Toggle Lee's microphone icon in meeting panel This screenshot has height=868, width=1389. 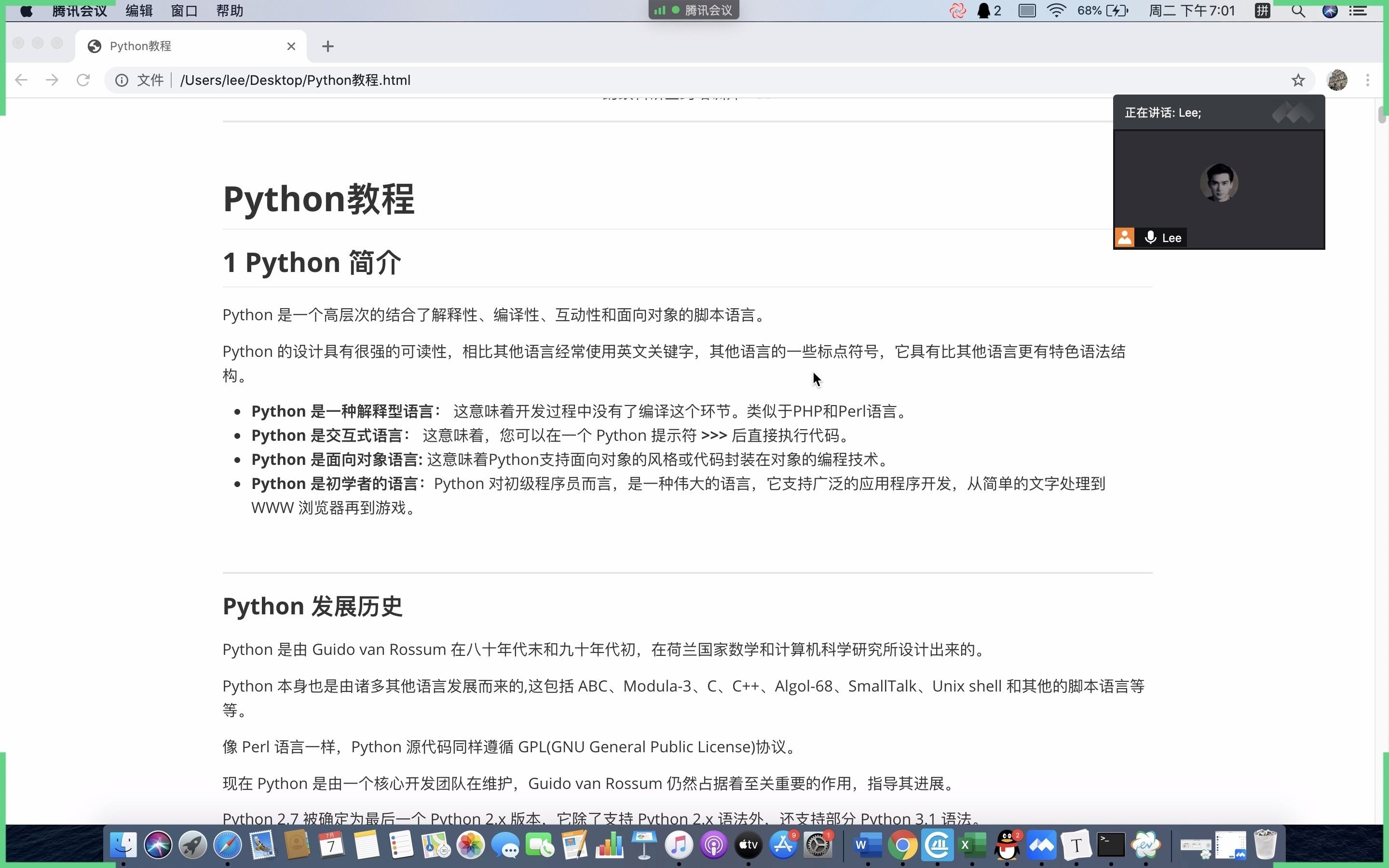point(1150,238)
